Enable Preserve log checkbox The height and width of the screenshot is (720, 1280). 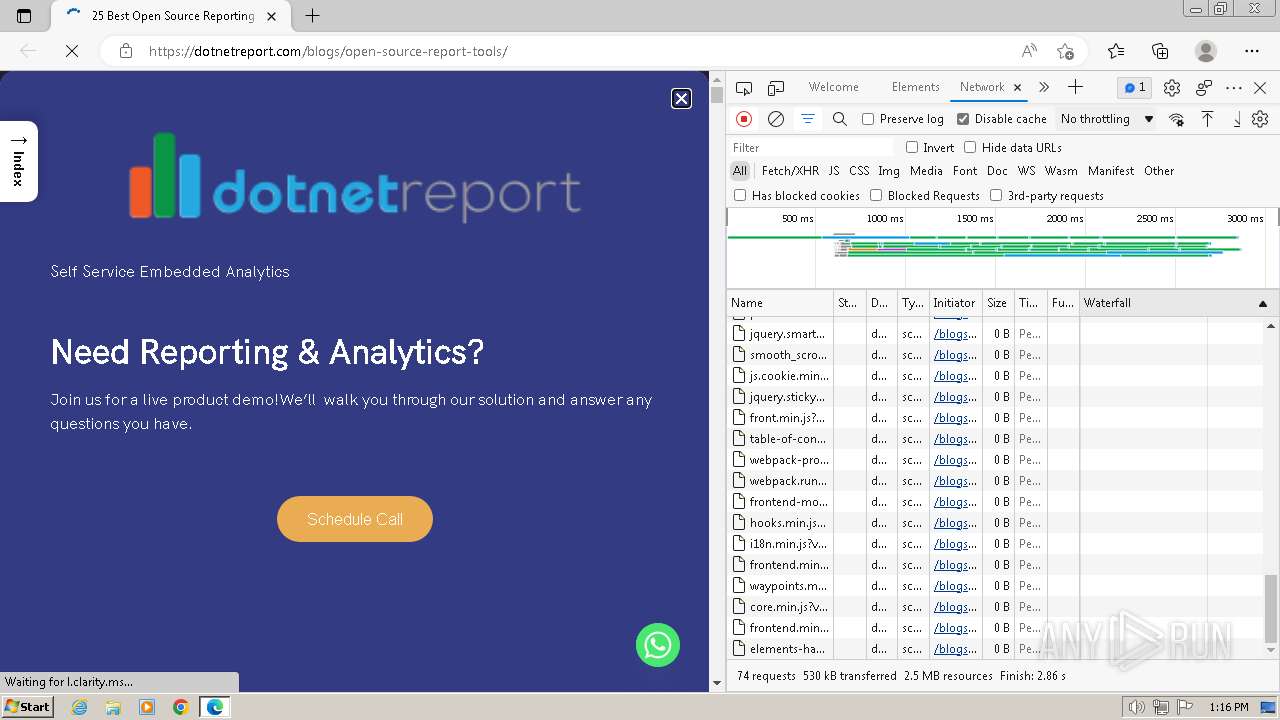tap(868, 119)
